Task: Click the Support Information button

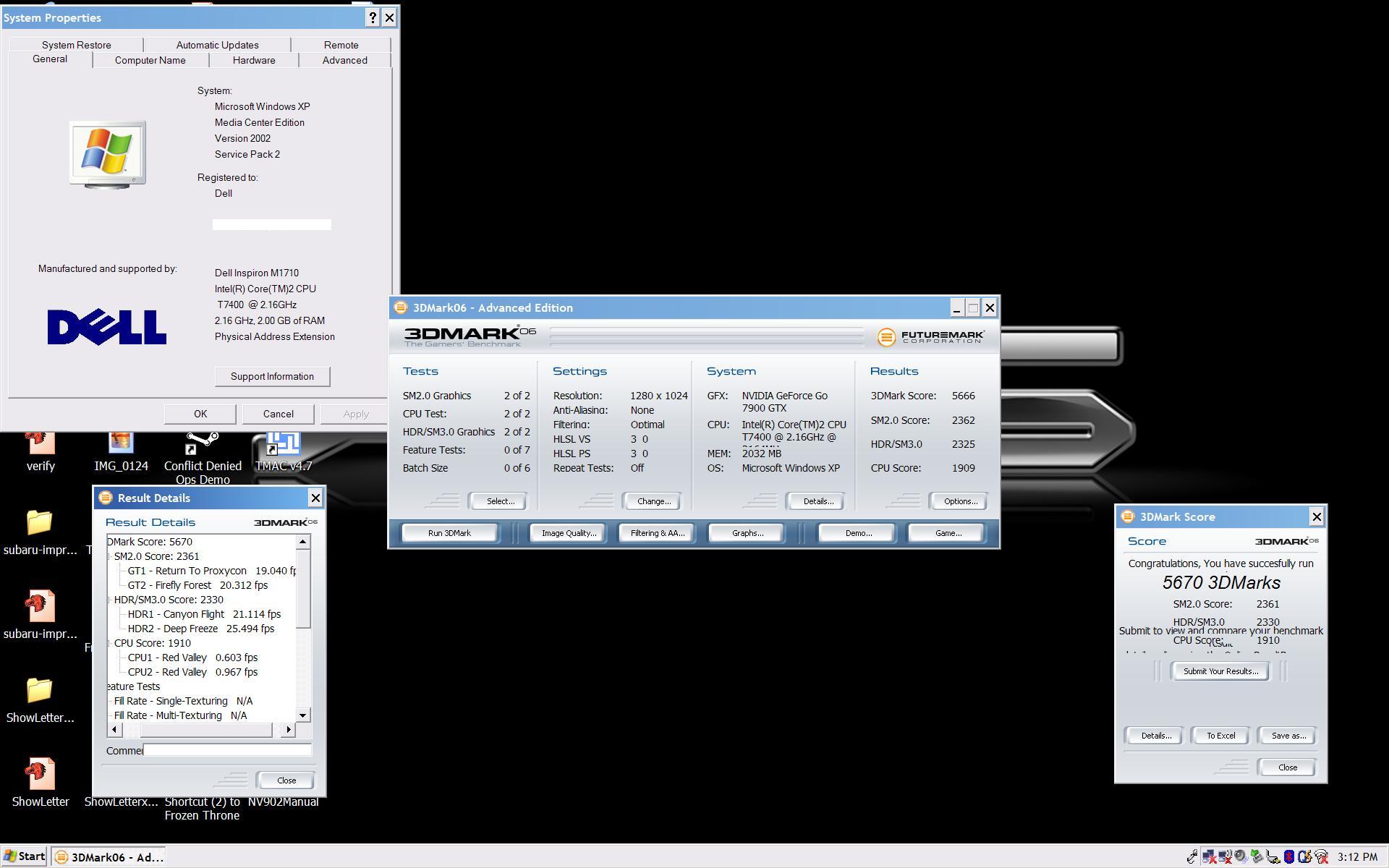Action: tap(272, 376)
